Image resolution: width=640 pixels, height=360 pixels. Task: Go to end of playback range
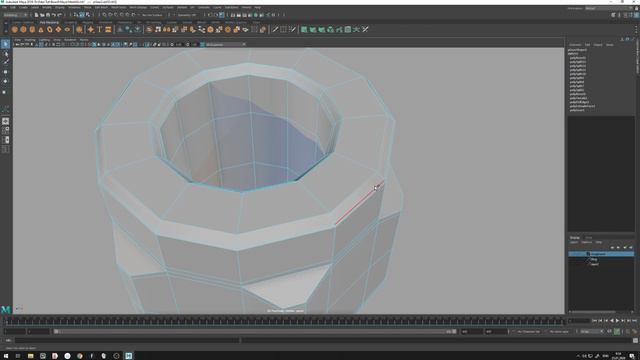[x=635, y=321]
